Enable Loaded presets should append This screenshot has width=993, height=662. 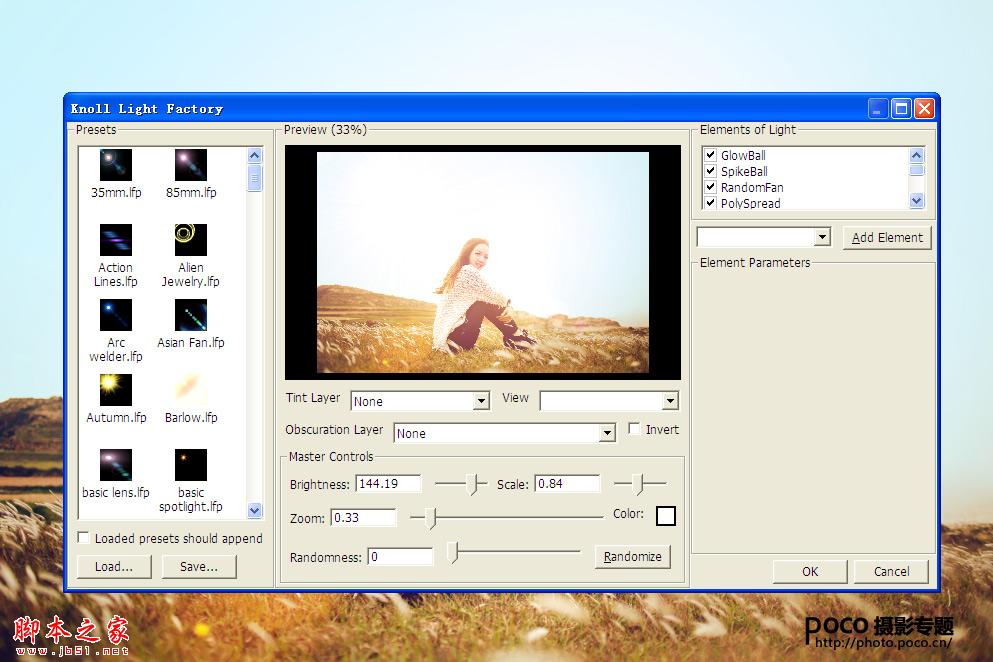coord(83,537)
